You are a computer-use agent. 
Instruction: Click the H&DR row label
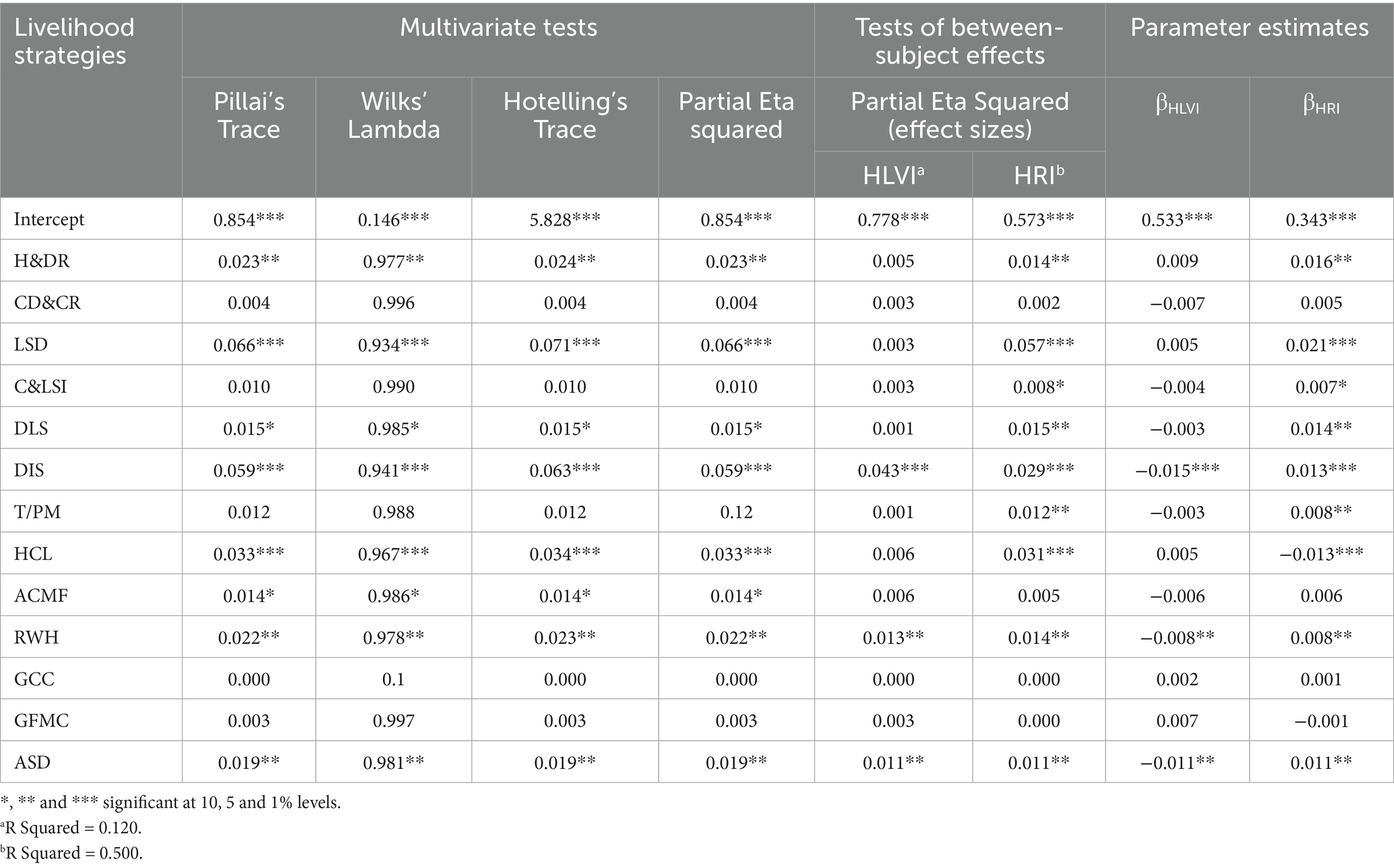(42, 261)
